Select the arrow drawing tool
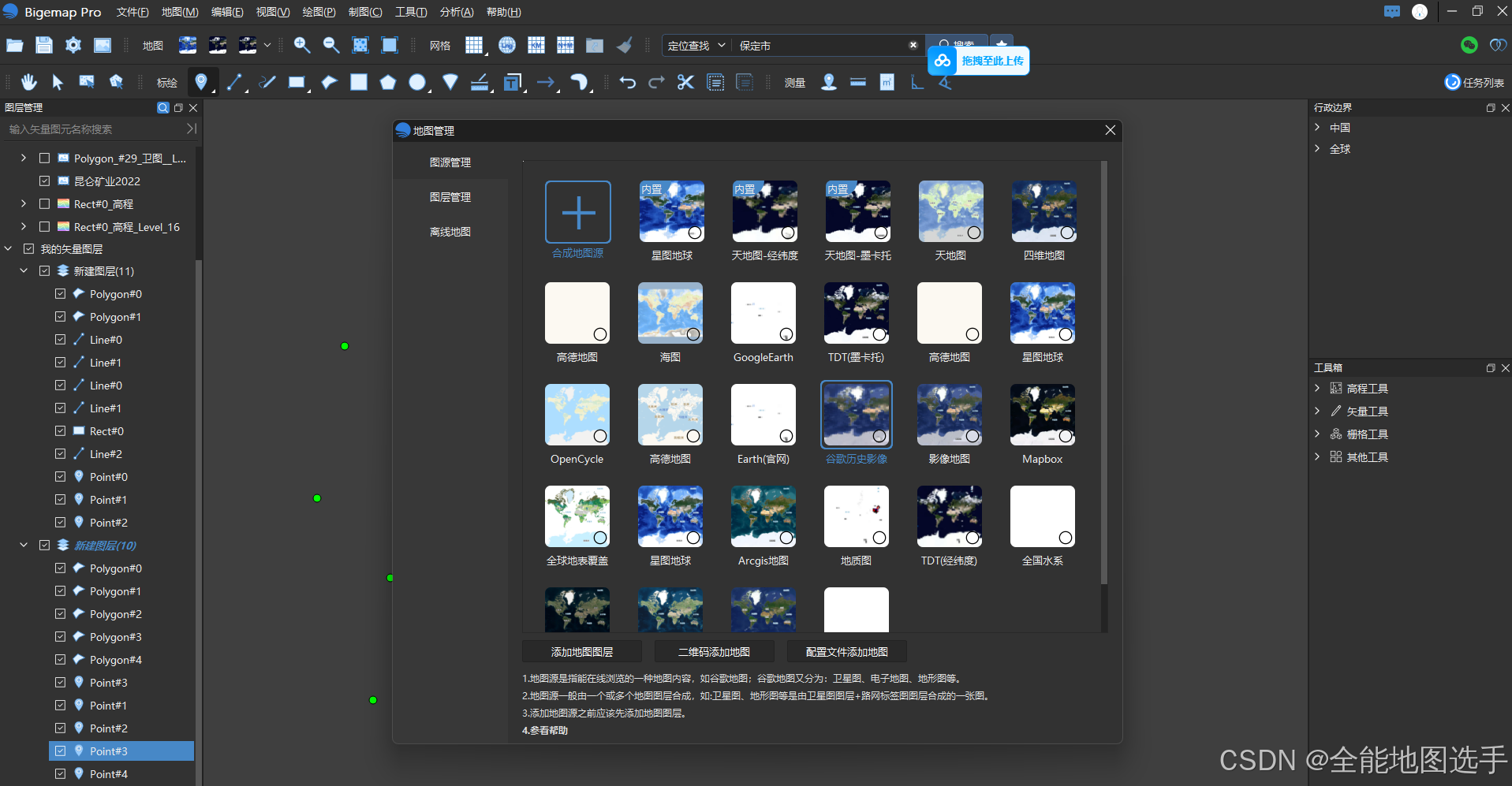This screenshot has width=1512, height=786. click(x=546, y=82)
